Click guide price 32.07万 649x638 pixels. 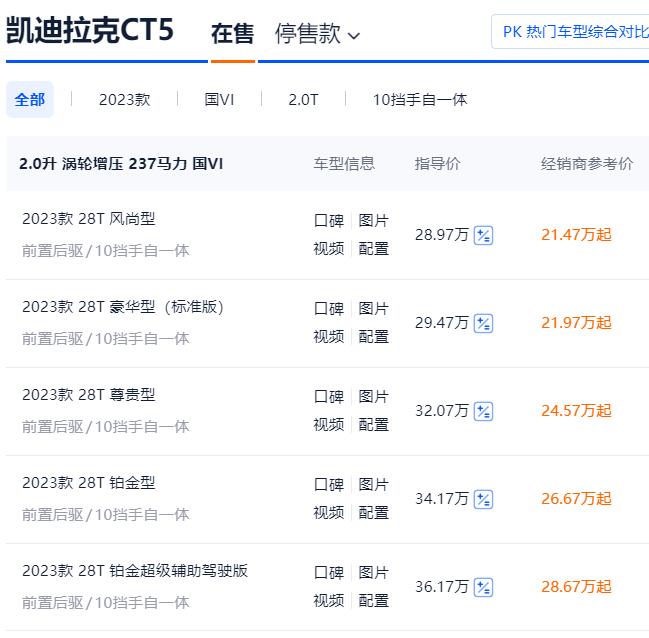[x=442, y=411]
